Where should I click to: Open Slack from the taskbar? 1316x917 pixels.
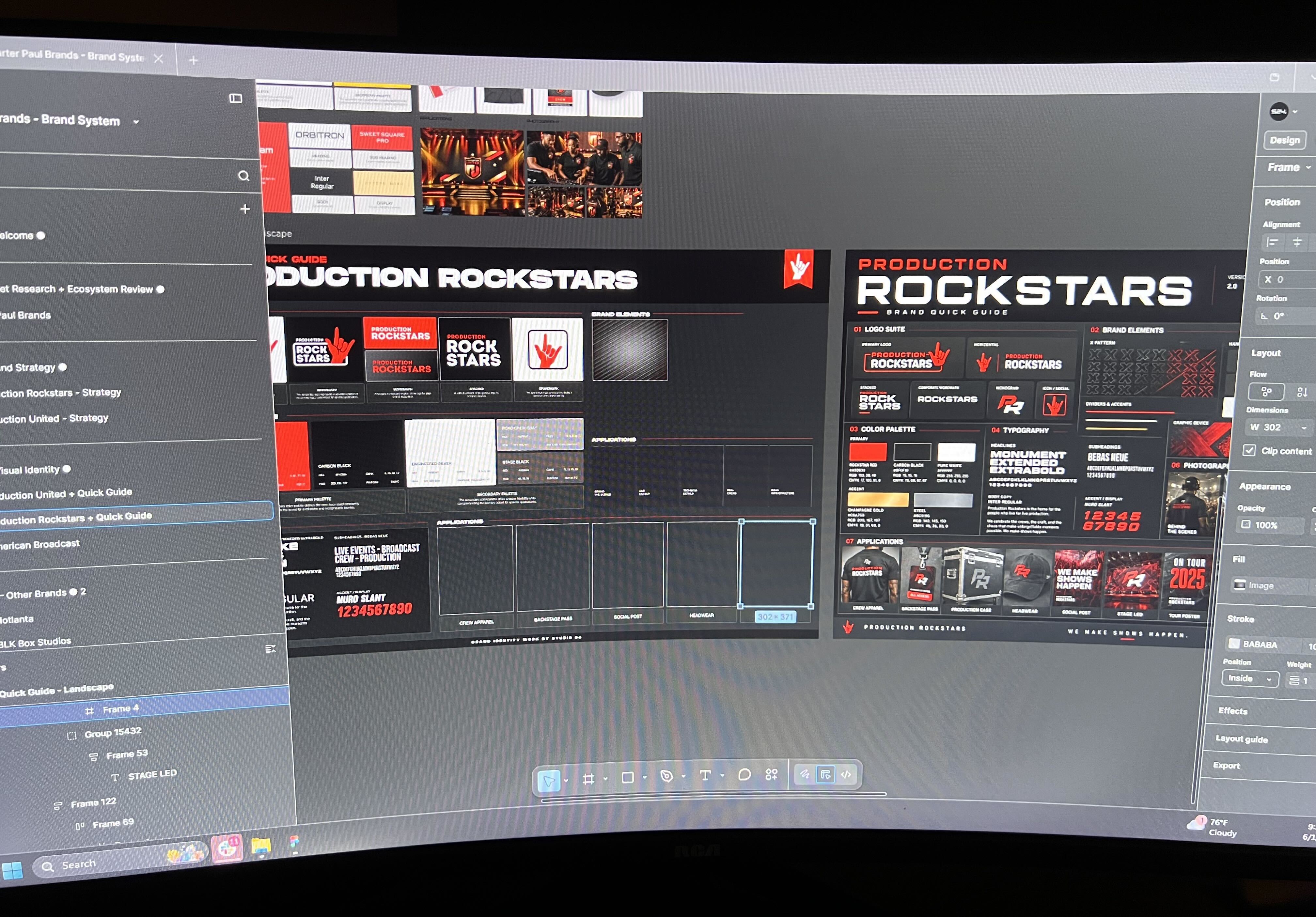point(227,848)
